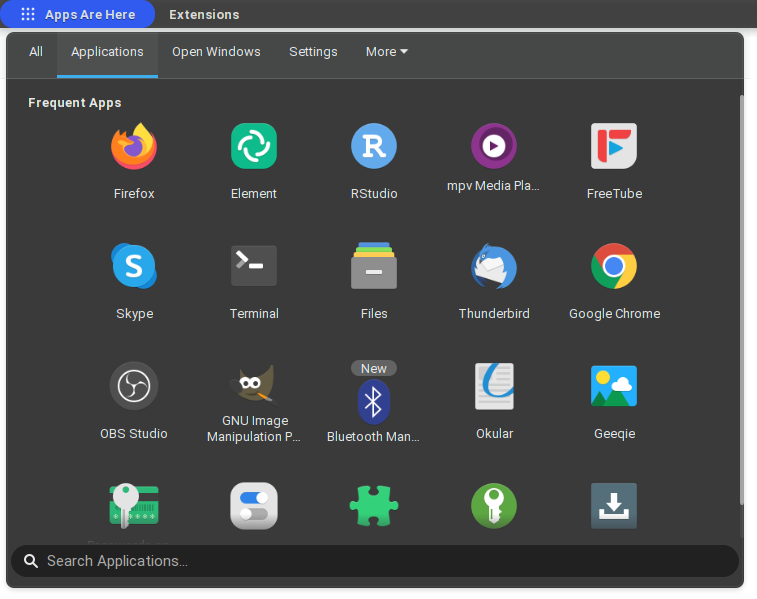Open the green key password manager icon
The height and width of the screenshot is (599, 757).
(493, 505)
